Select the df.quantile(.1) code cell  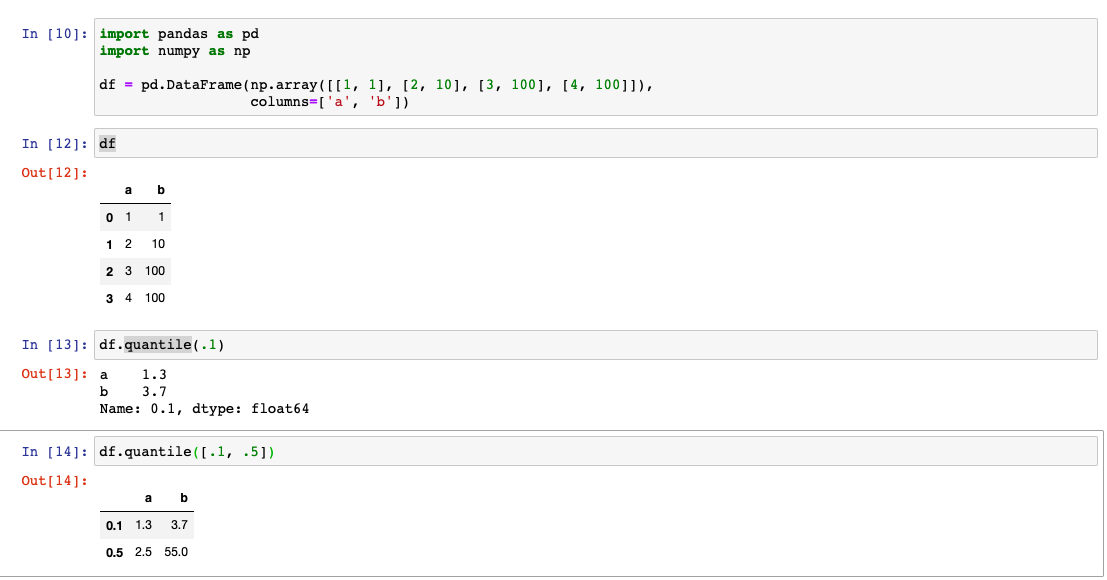coord(400,344)
